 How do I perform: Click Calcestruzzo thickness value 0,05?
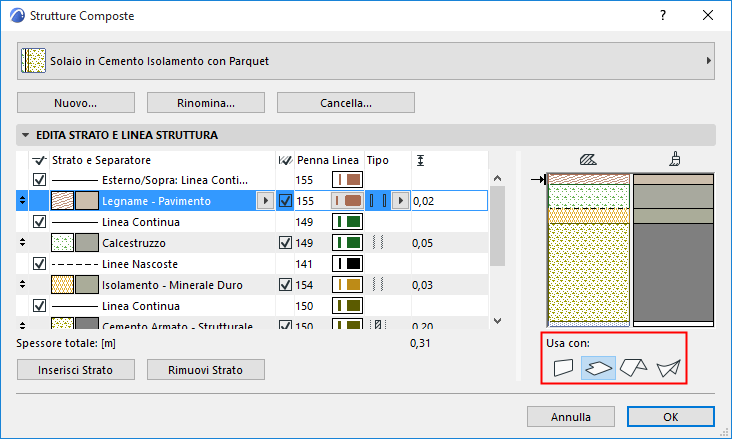tap(422, 243)
